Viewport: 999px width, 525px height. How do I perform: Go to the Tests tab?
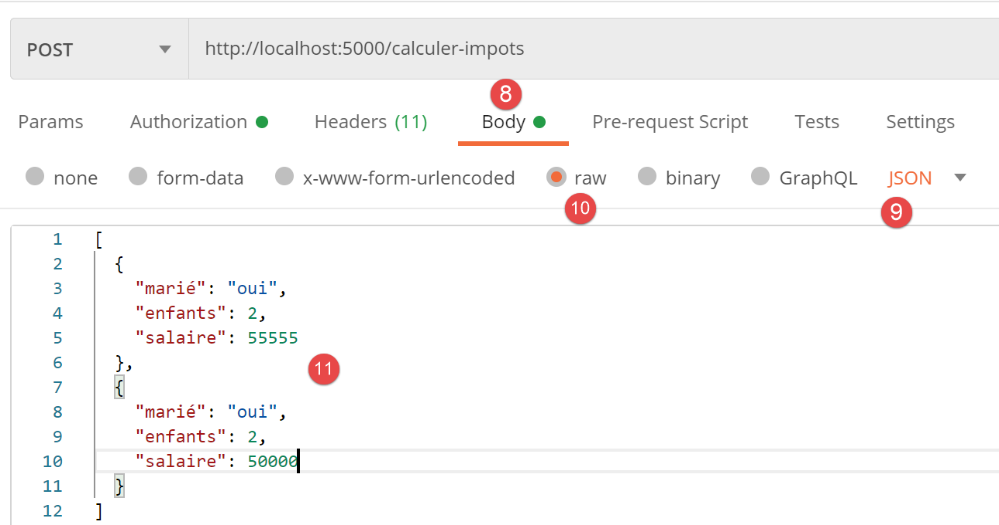pyautogui.click(x=816, y=122)
